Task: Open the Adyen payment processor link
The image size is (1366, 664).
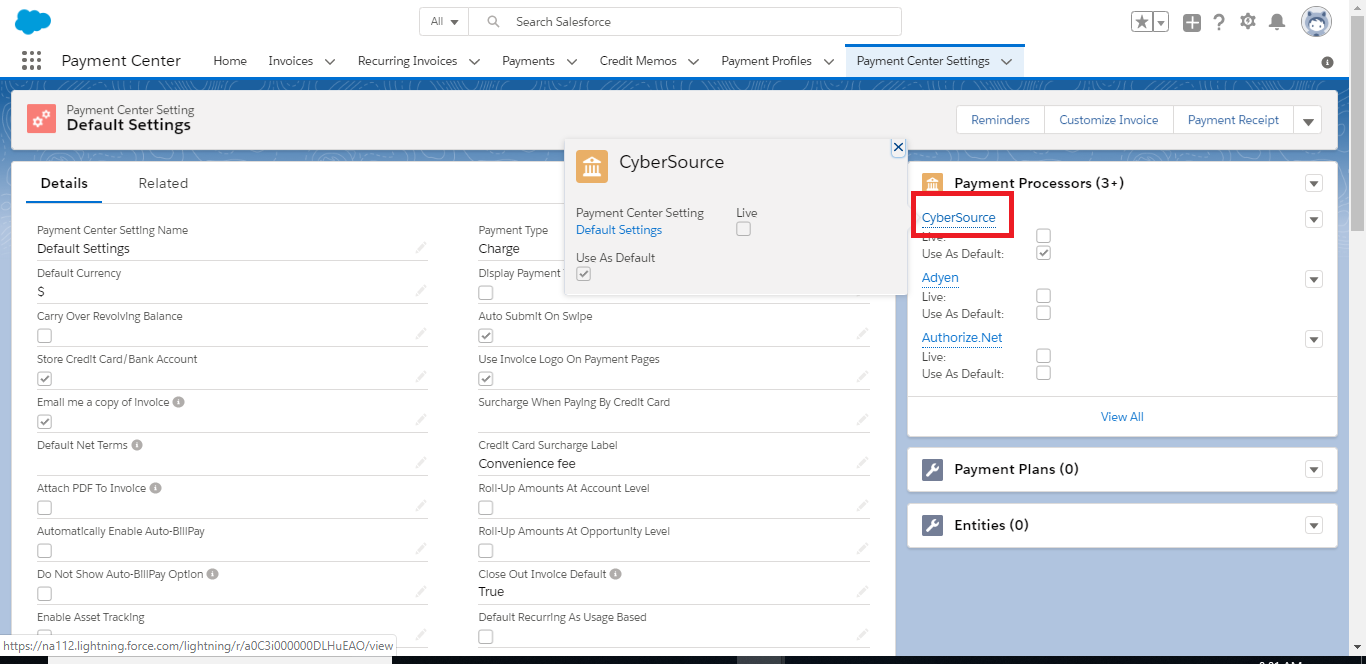Action: 940,278
